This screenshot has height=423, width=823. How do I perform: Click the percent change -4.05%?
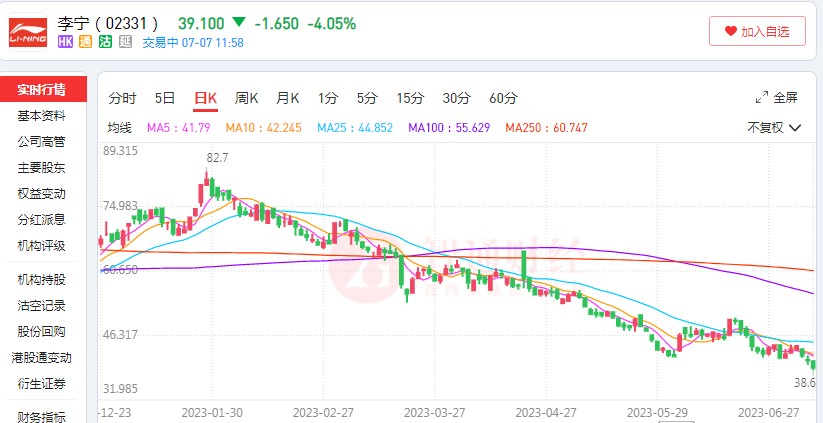(332, 24)
